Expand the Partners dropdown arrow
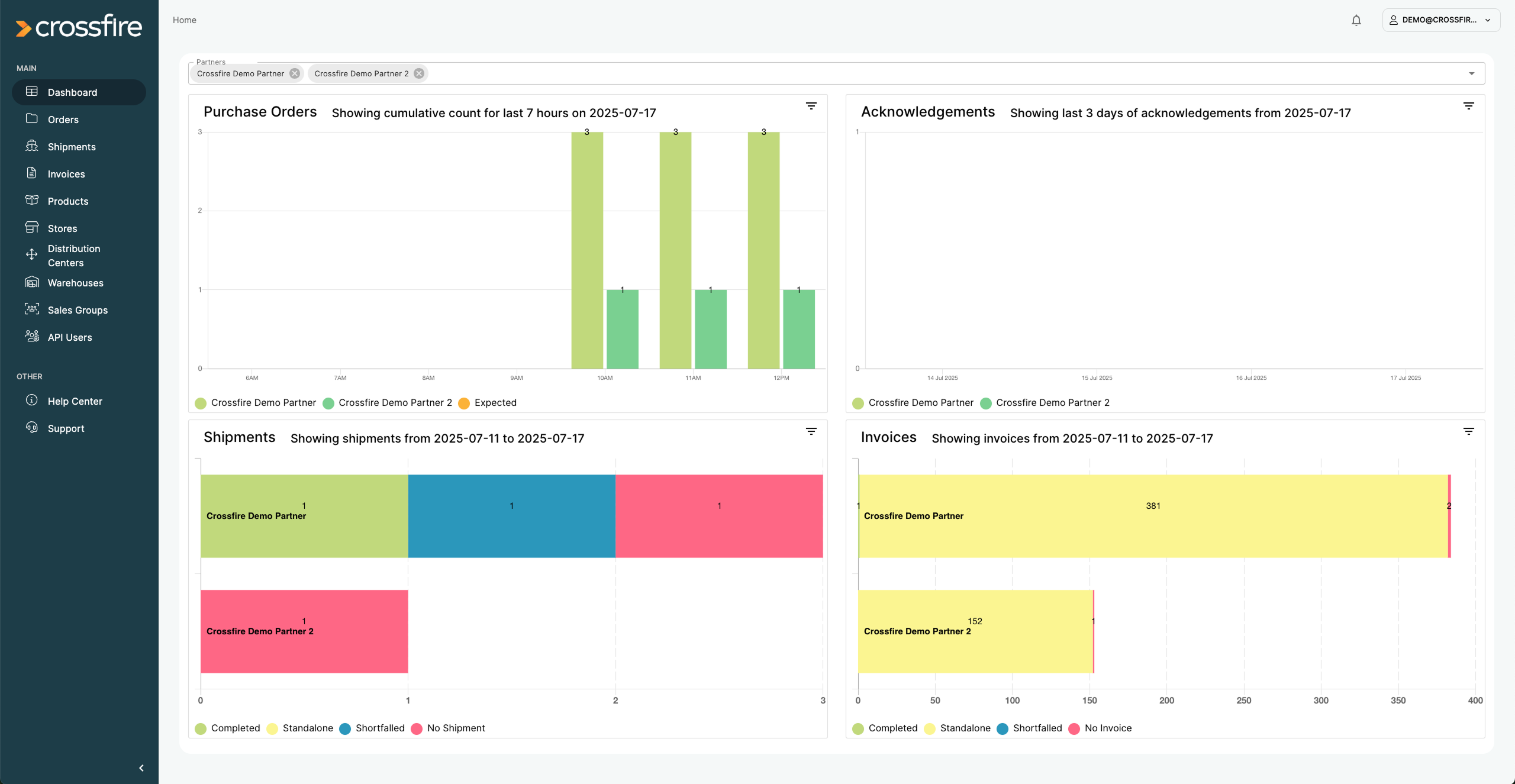The height and width of the screenshot is (784, 1515). (x=1471, y=73)
